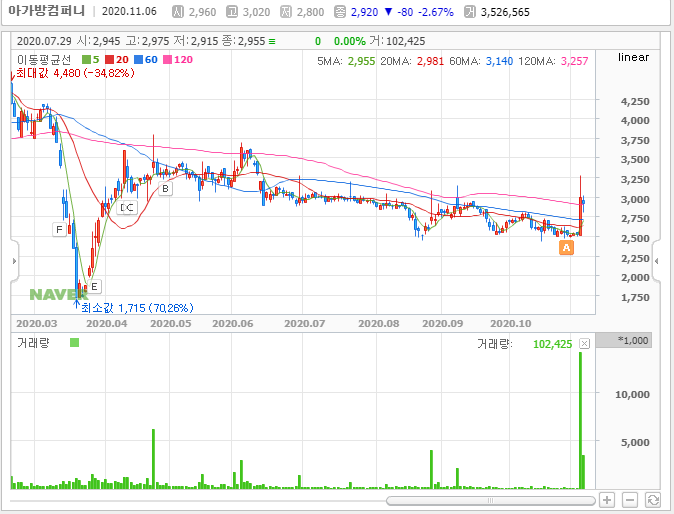The image size is (674, 514).
Task: Click the 최소값 1,715 minimum label
Action: pos(137,308)
